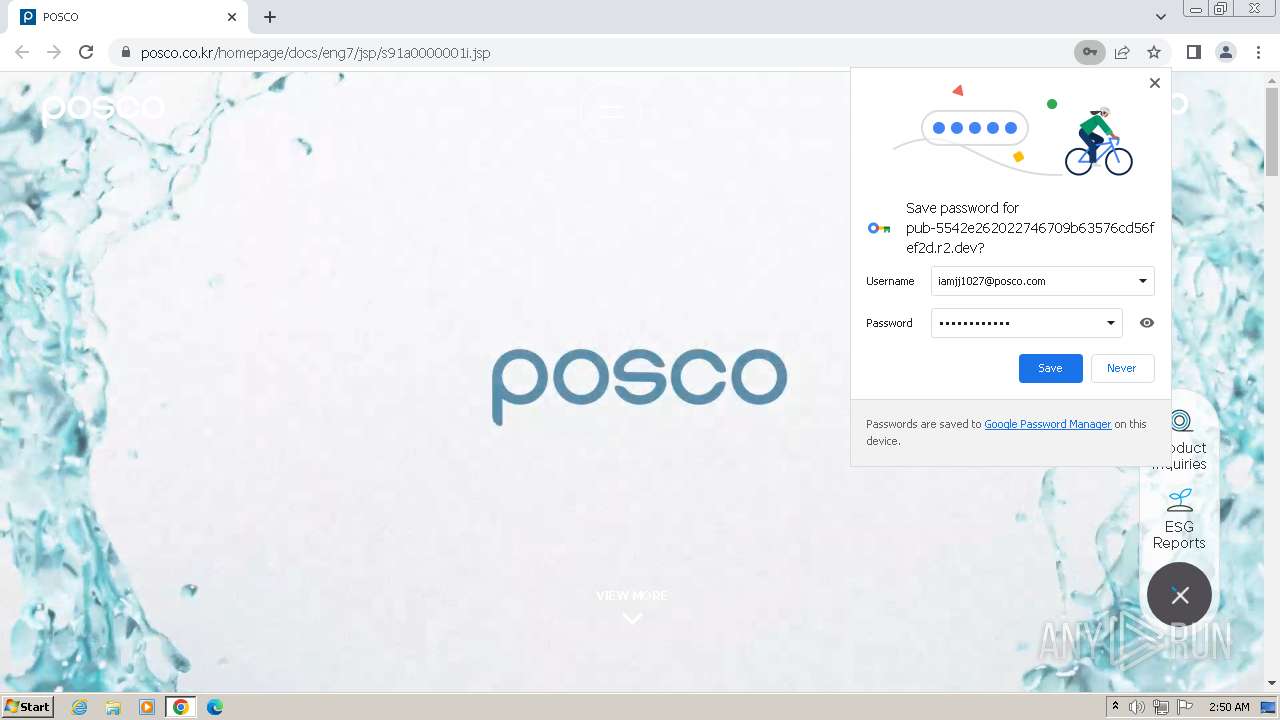Screen dimensions: 1280x720
Task: Select the POSCO browser tab
Action: 130,17
